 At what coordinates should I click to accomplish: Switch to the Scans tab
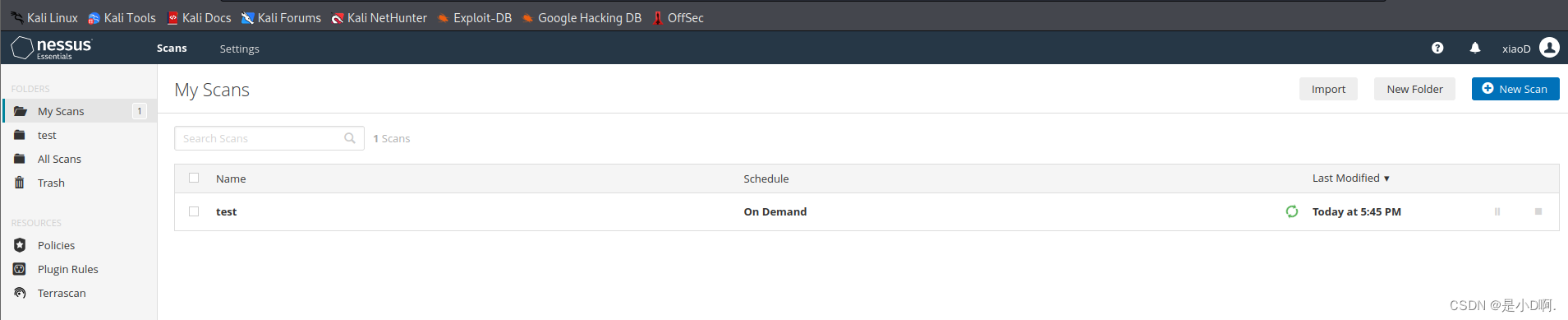click(172, 49)
